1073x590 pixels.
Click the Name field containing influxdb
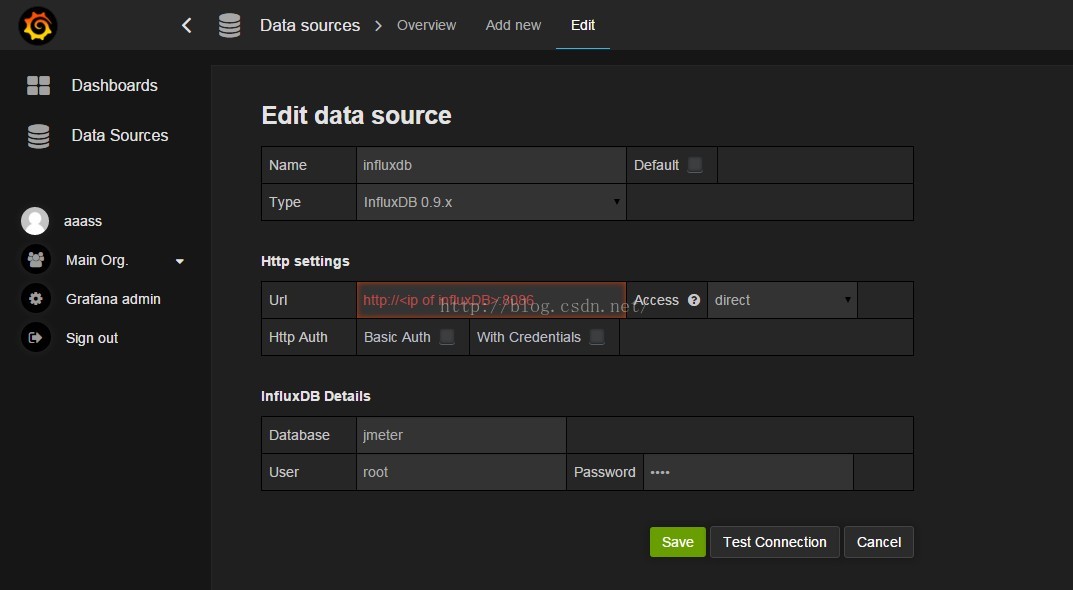[x=491, y=165]
